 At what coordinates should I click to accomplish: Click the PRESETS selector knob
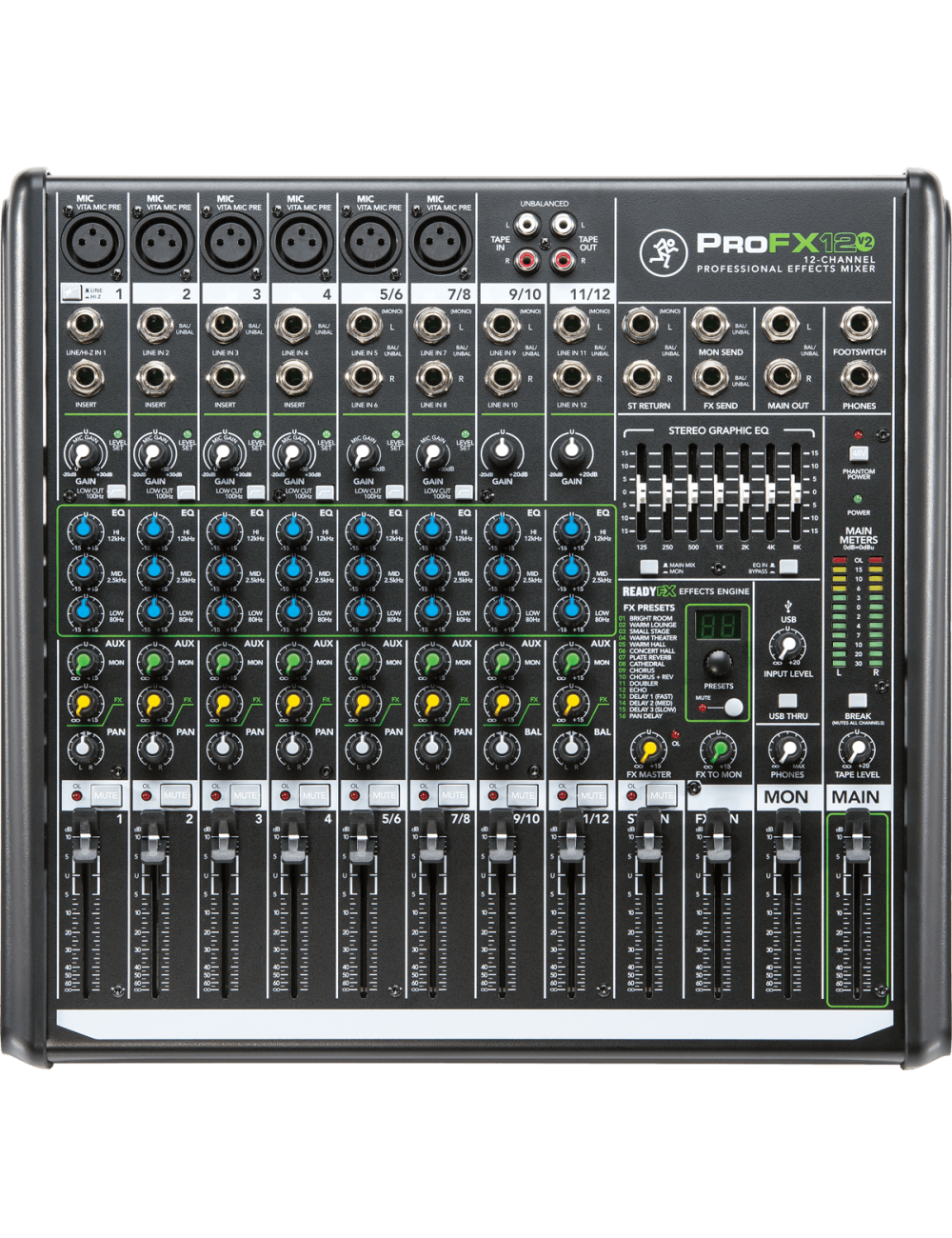pyautogui.click(x=718, y=664)
